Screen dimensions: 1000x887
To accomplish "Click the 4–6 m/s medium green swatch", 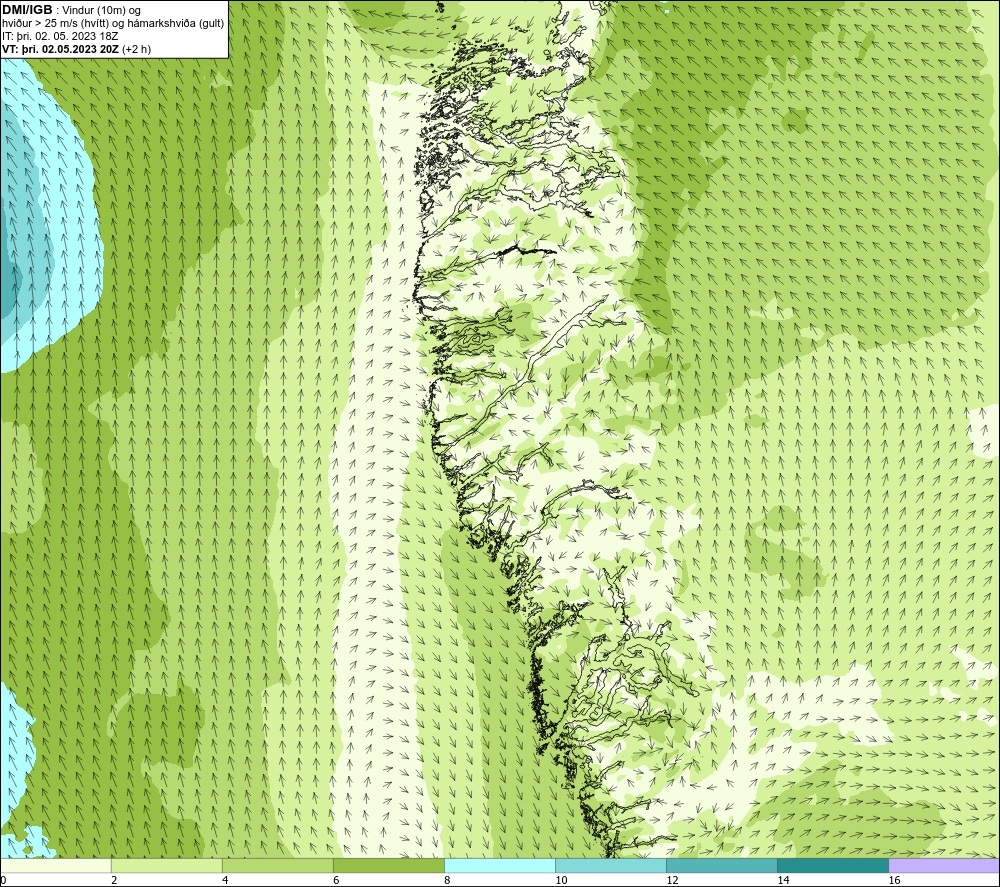I will [x=278, y=866].
